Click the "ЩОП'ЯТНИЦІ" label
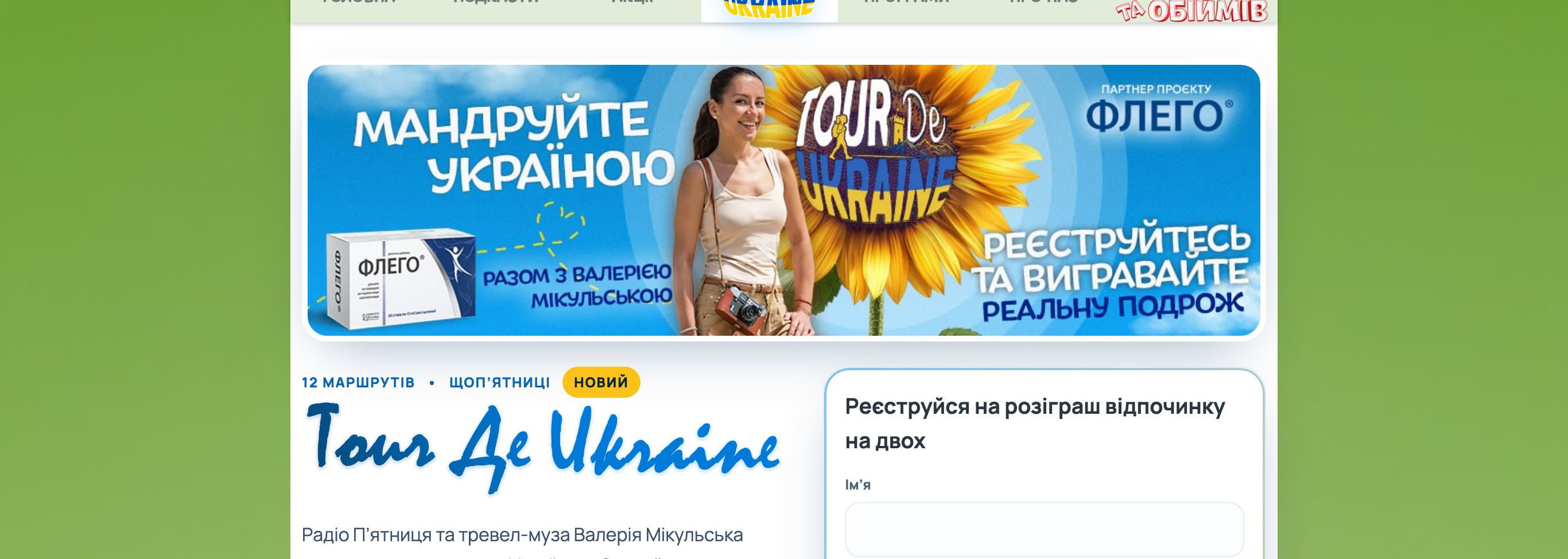 point(499,382)
